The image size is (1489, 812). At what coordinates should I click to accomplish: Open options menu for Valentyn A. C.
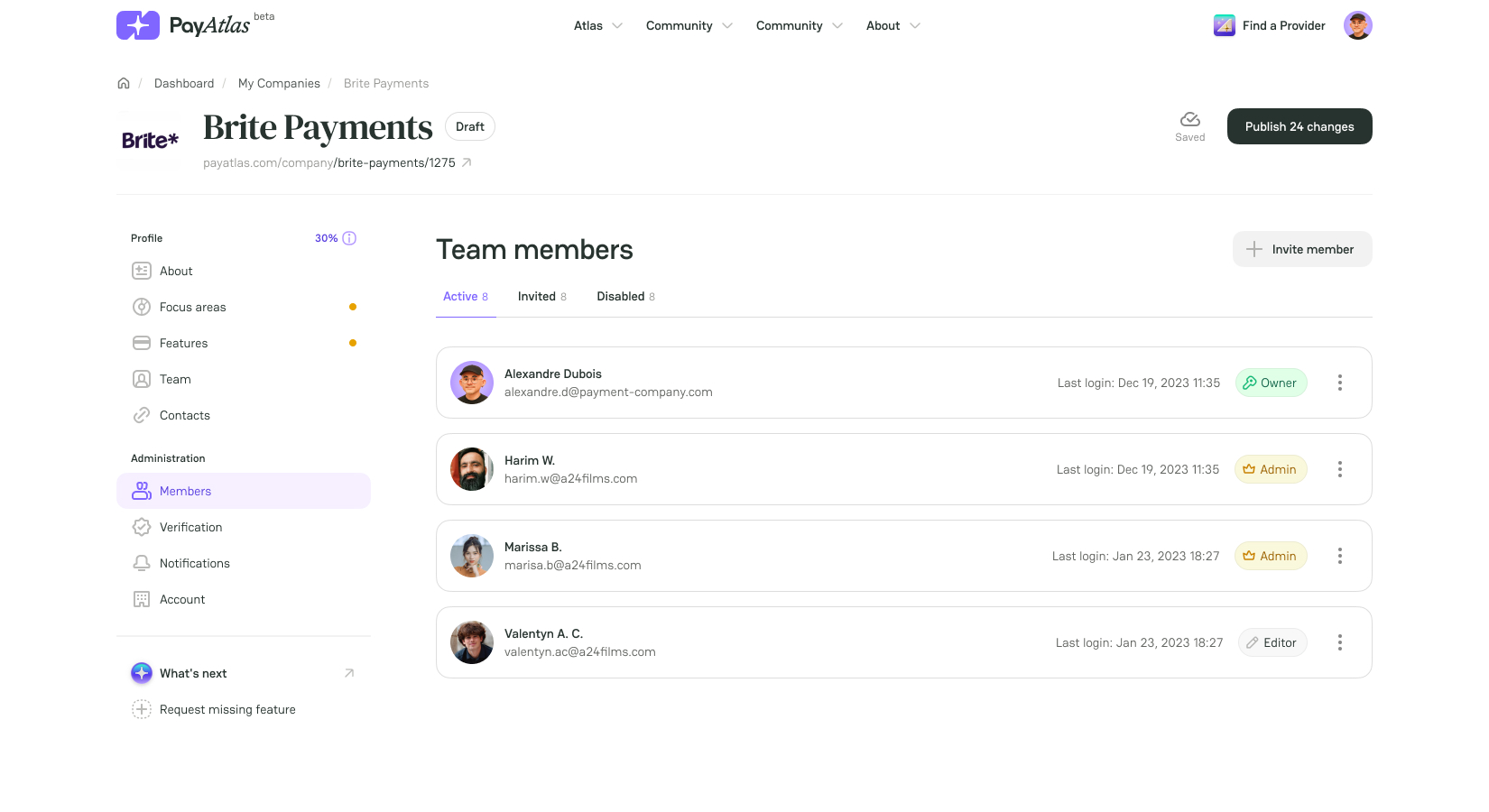coord(1340,642)
